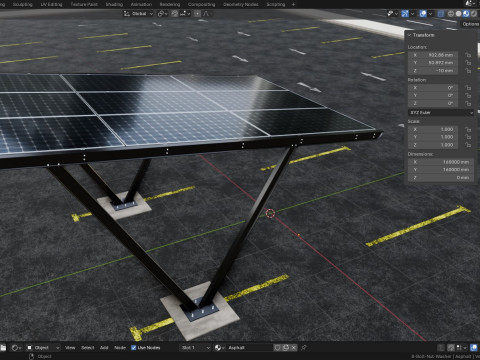Browse materials with the sphere icon
480x360 pixels.
point(219,348)
